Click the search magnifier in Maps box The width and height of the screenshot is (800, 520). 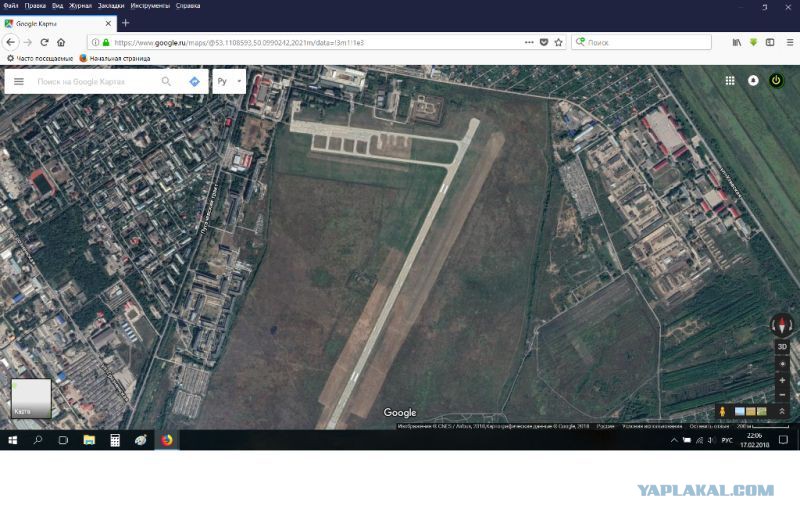(x=166, y=82)
